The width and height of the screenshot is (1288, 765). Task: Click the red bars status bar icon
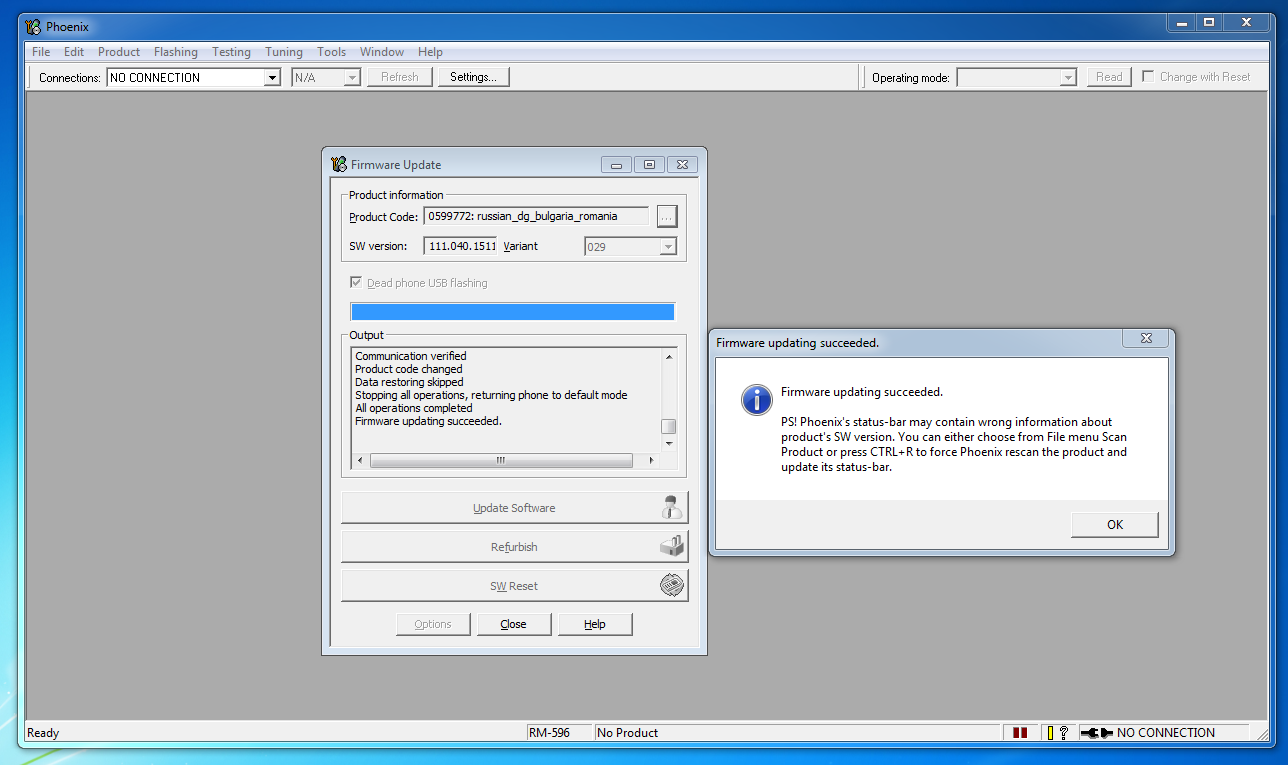[1020, 733]
